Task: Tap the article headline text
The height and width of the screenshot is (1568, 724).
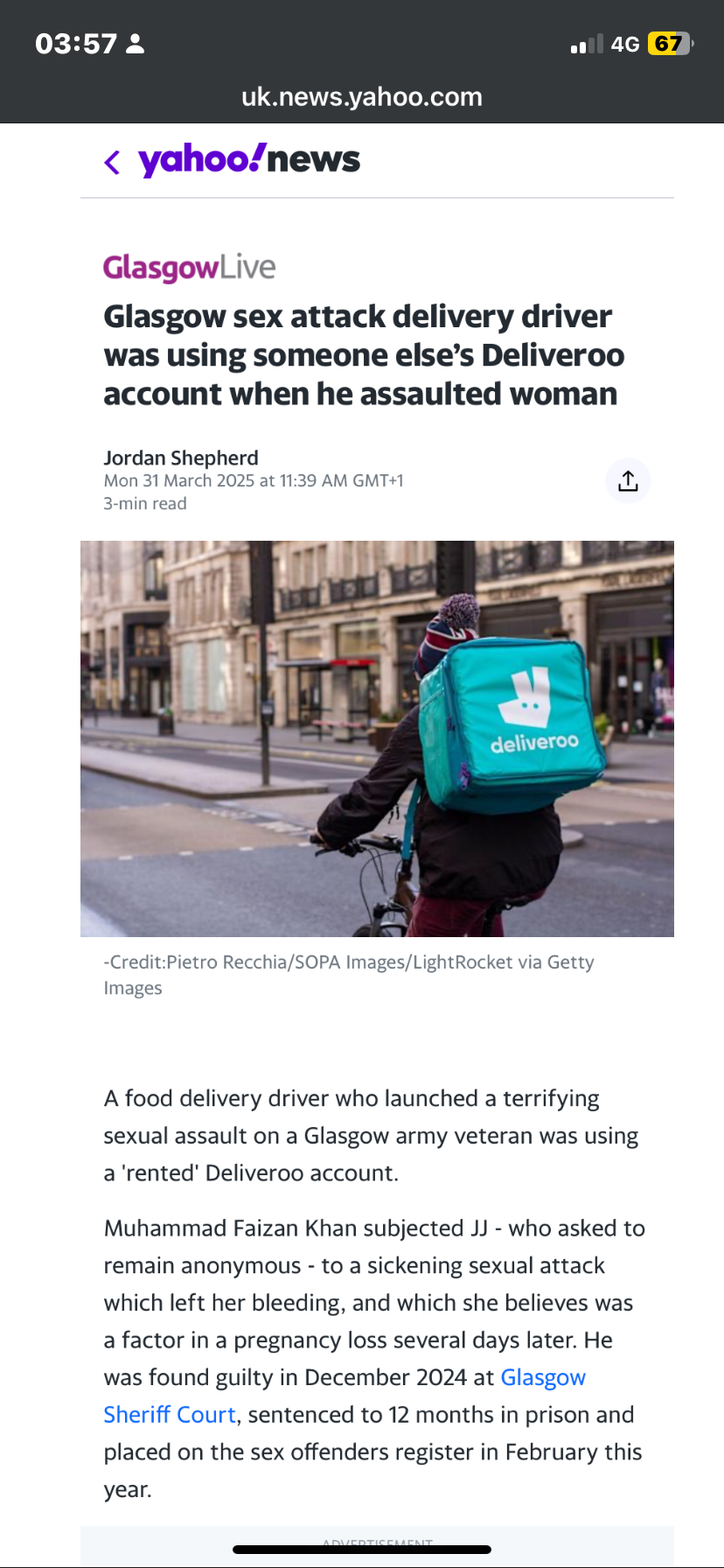Action: pos(364,354)
